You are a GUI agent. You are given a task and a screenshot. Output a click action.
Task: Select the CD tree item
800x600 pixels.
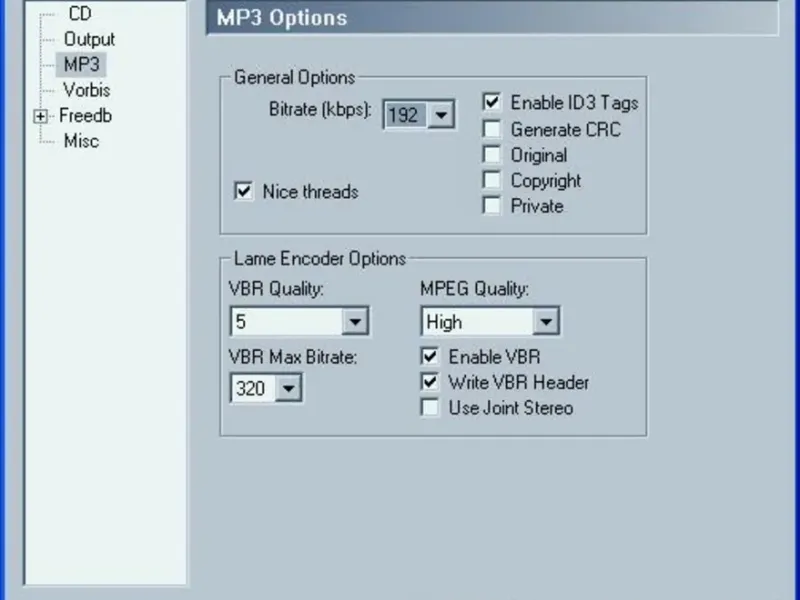click(x=80, y=13)
